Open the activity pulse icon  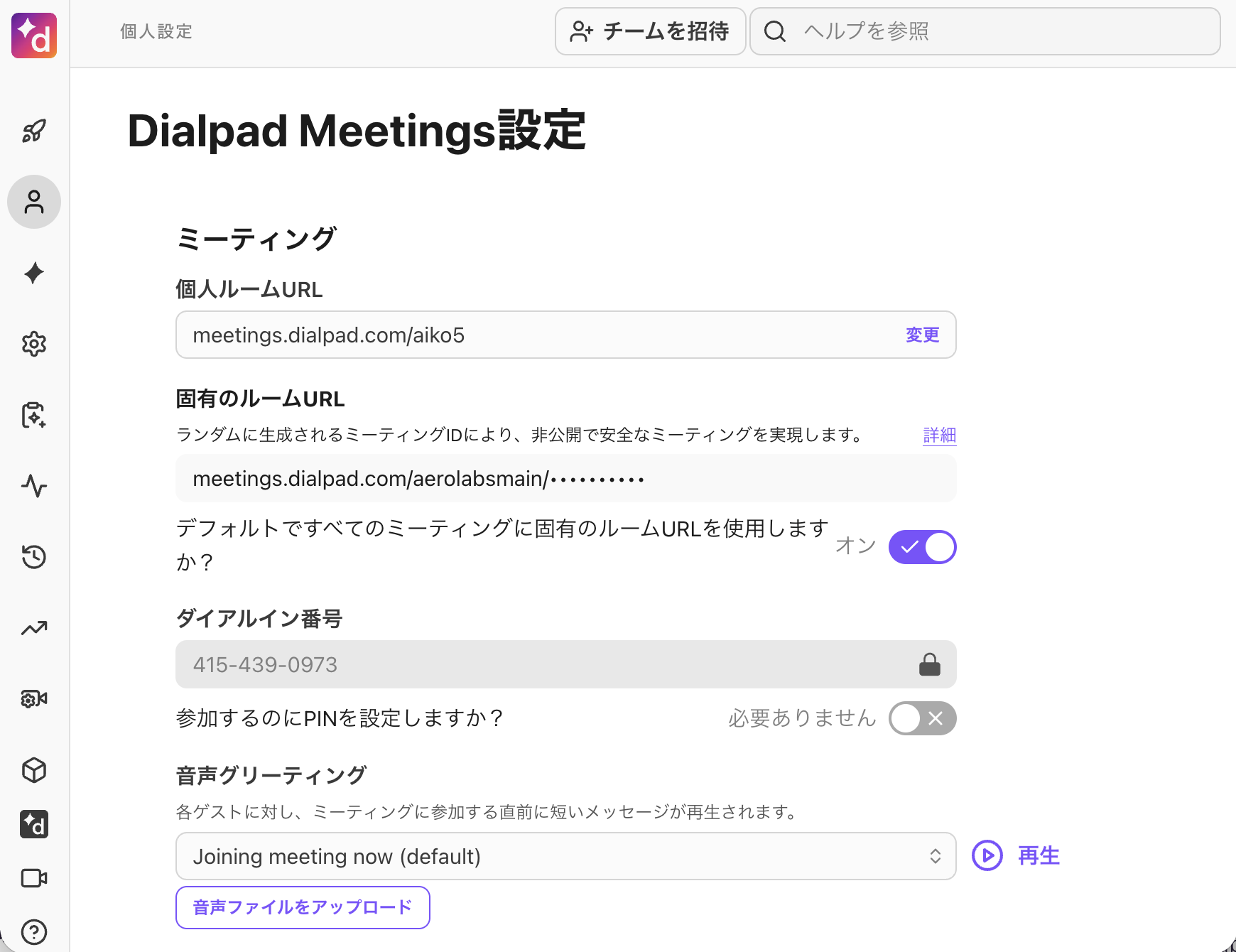tap(34, 486)
